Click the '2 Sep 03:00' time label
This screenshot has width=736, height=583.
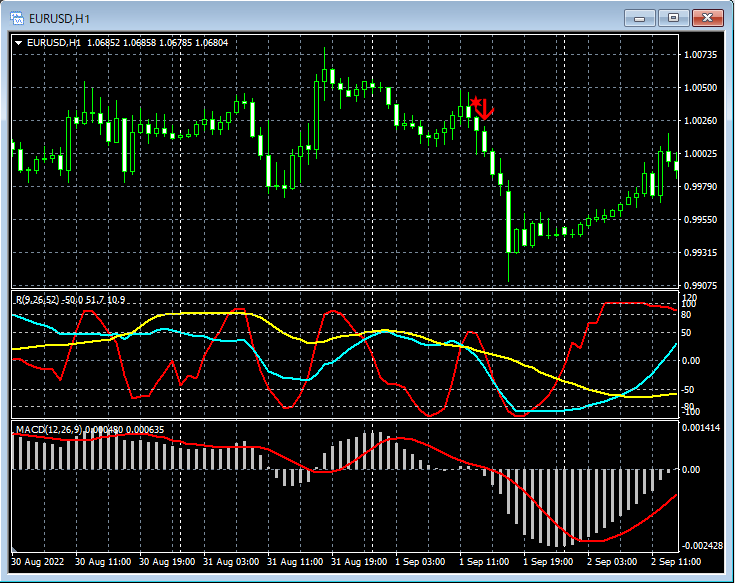pyautogui.click(x=612, y=562)
